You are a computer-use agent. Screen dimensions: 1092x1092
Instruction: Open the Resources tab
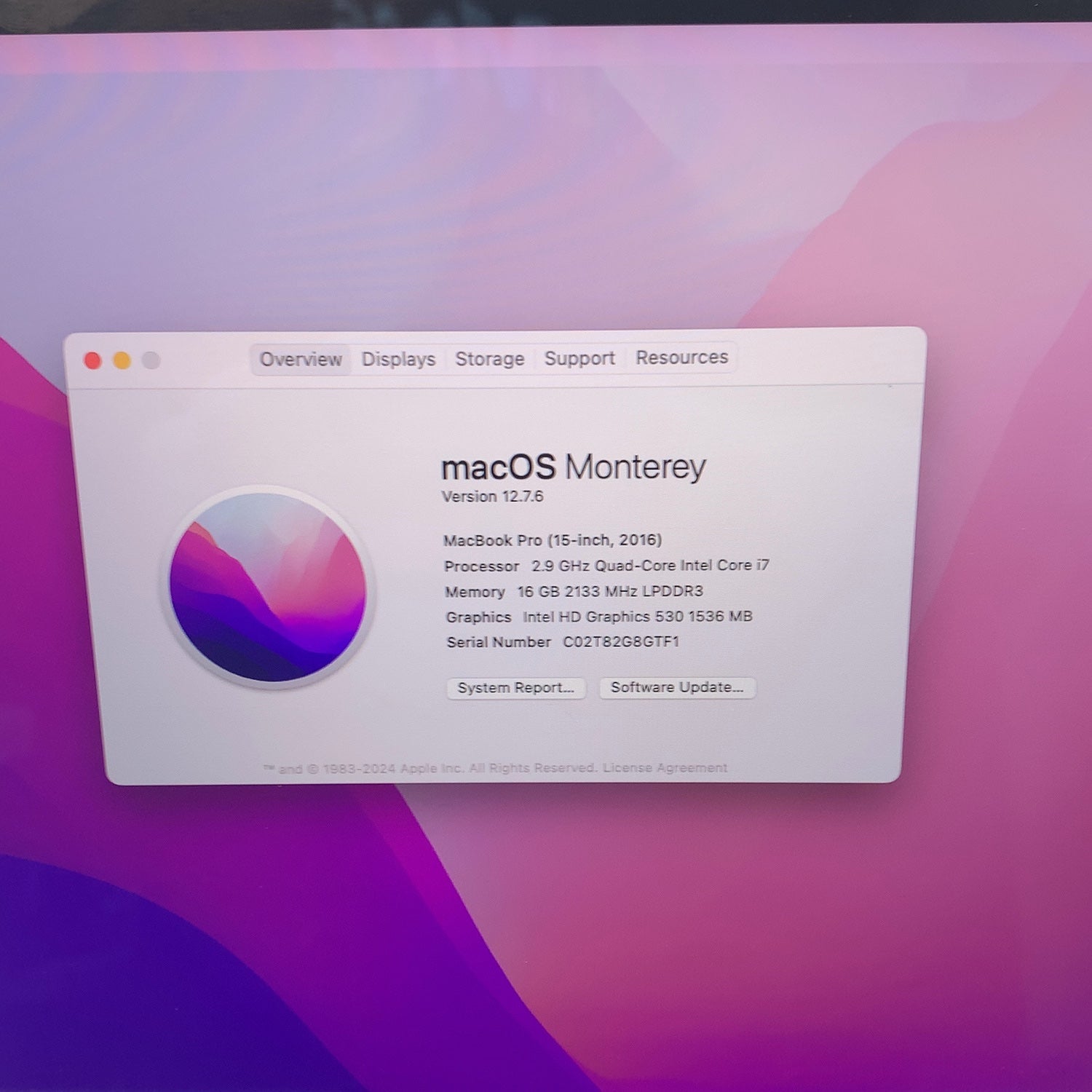pyautogui.click(x=682, y=357)
